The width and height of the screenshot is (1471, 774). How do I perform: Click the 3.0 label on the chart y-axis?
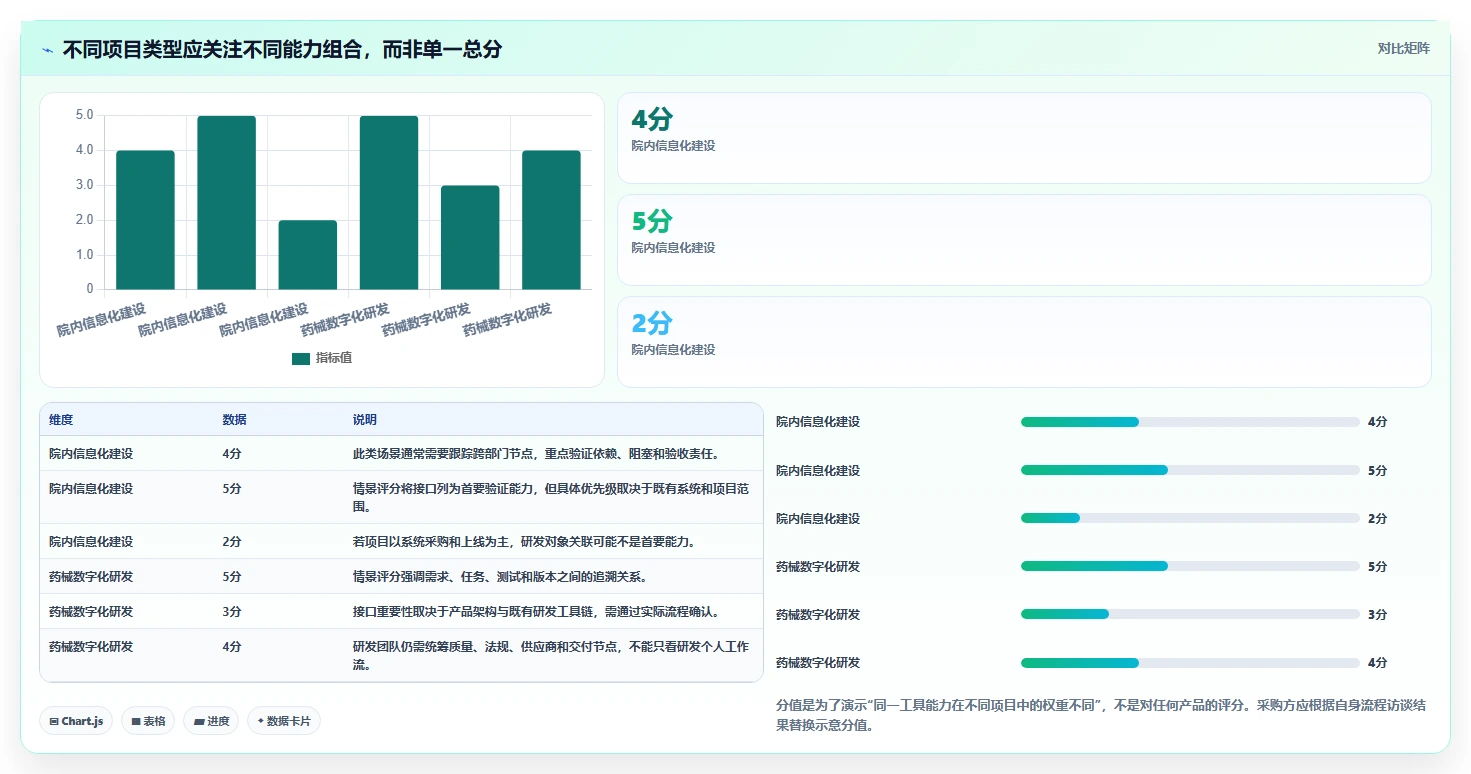(x=84, y=185)
